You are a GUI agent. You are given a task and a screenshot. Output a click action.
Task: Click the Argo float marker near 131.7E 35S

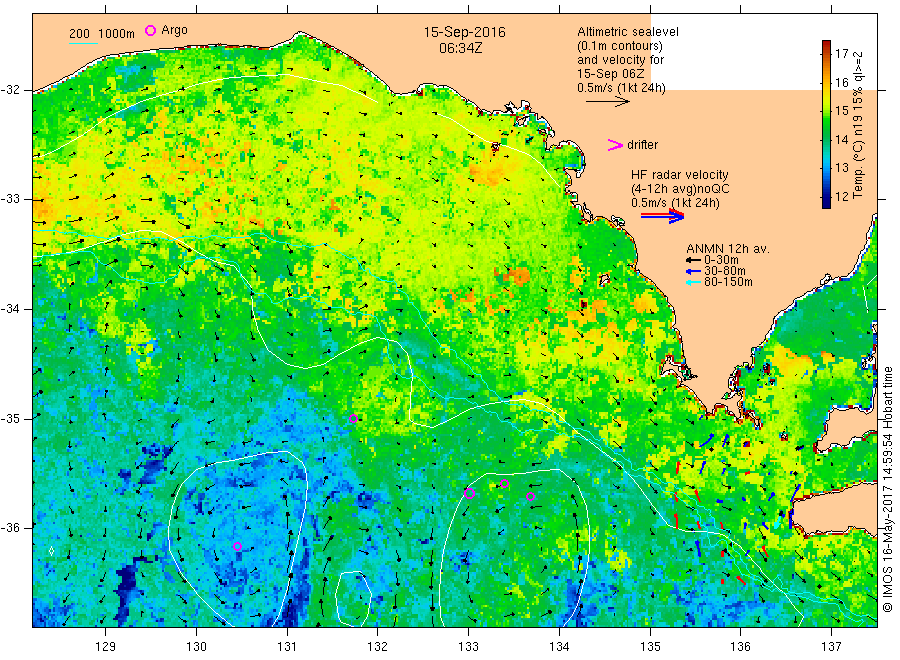tap(354, 418)
